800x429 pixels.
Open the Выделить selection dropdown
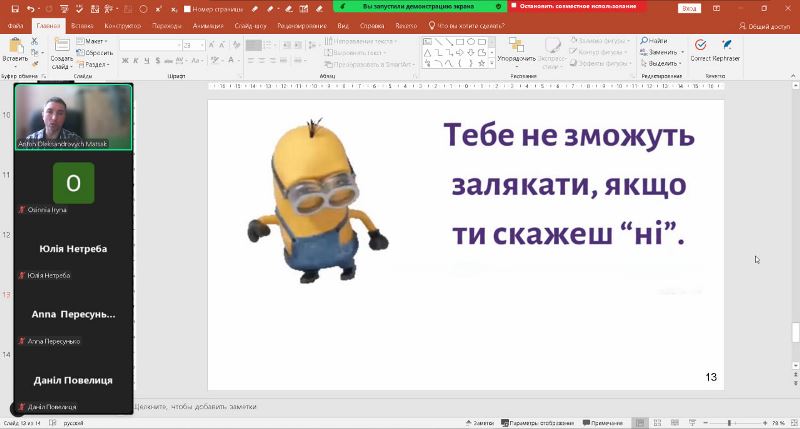tap(662, 63)
